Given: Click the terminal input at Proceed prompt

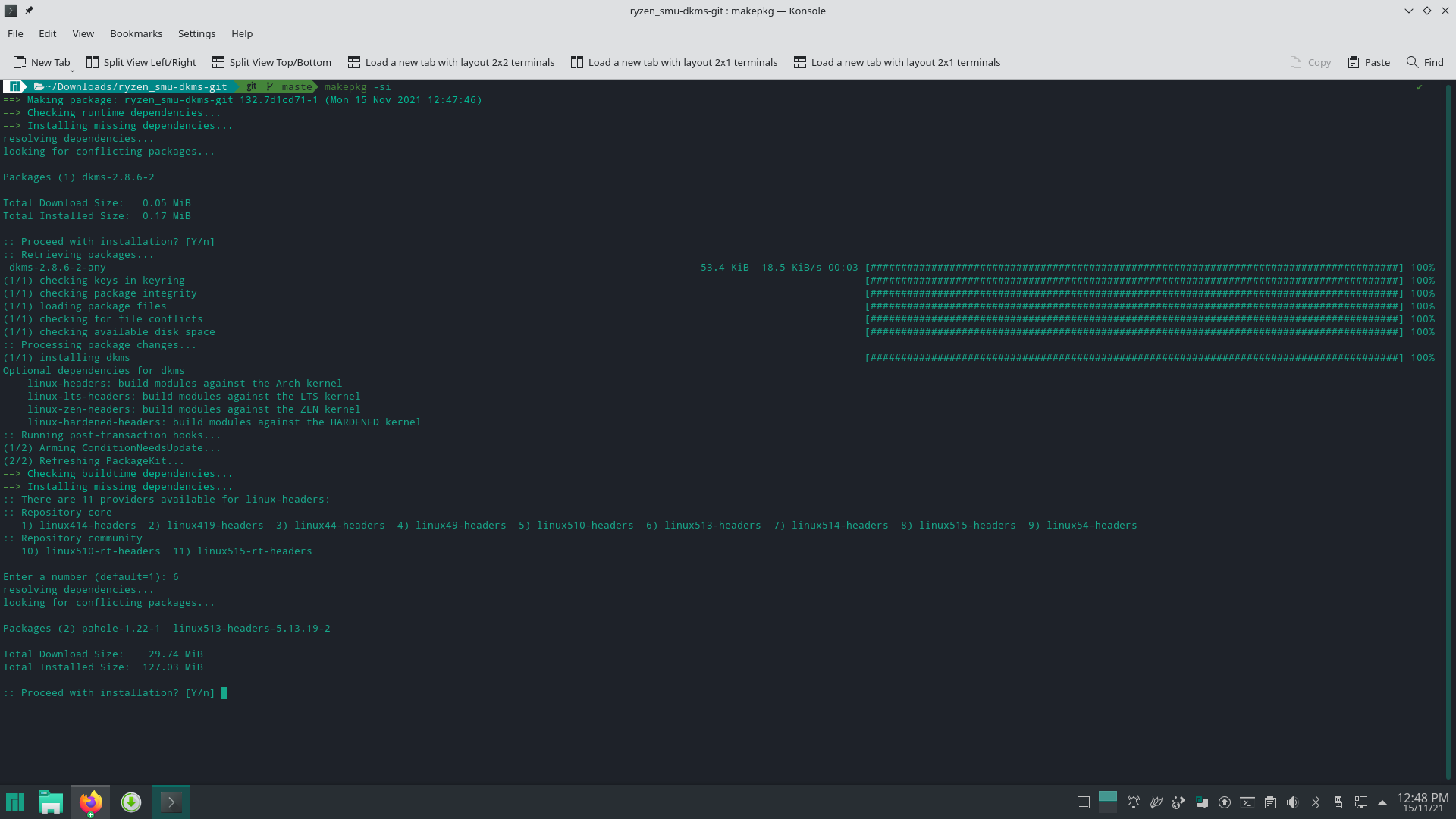Looking at the screenshot, I should [224, 693].
